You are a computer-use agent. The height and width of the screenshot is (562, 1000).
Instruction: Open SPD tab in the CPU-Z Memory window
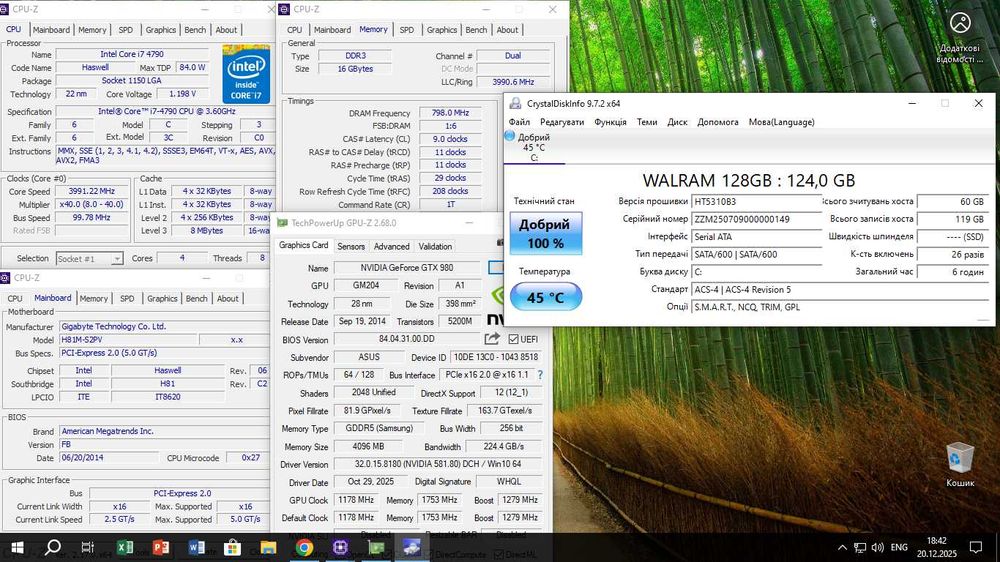pyautogui.click(x=407, y=30)
